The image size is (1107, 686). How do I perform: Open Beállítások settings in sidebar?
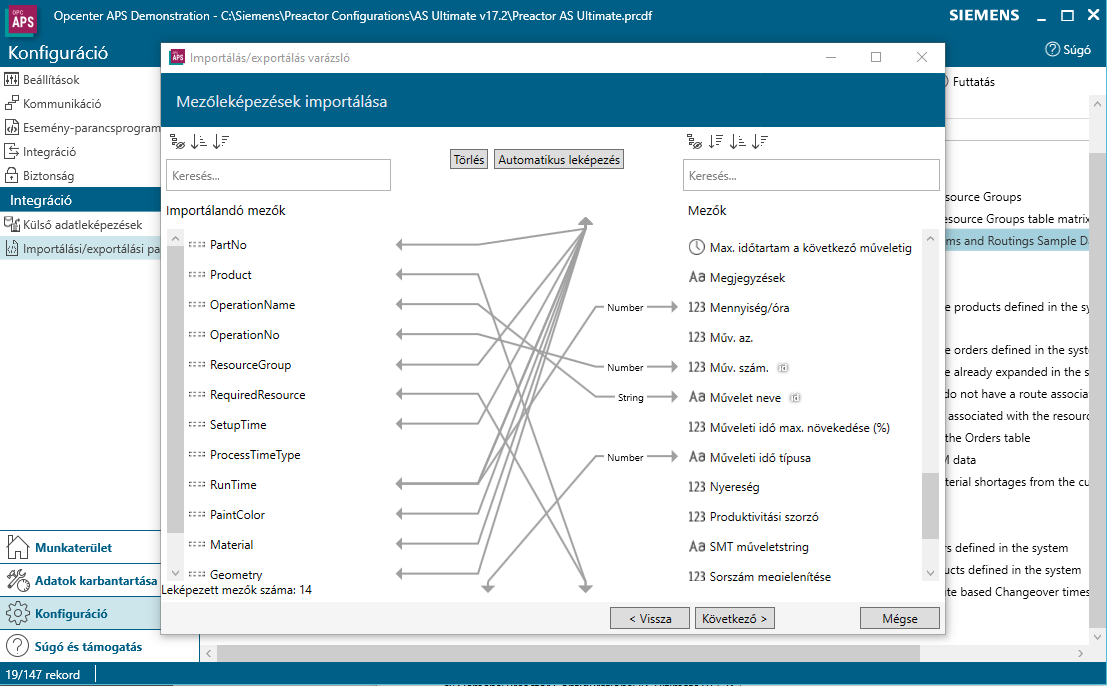pos(51,79)
